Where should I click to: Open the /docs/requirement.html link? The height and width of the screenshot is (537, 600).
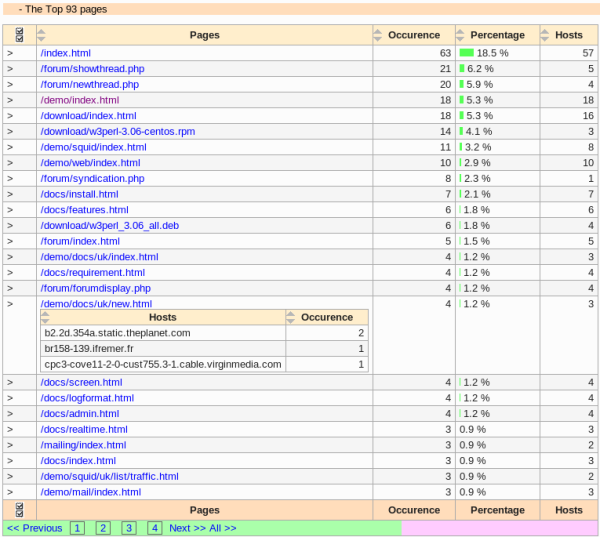(x=93, y=273)
